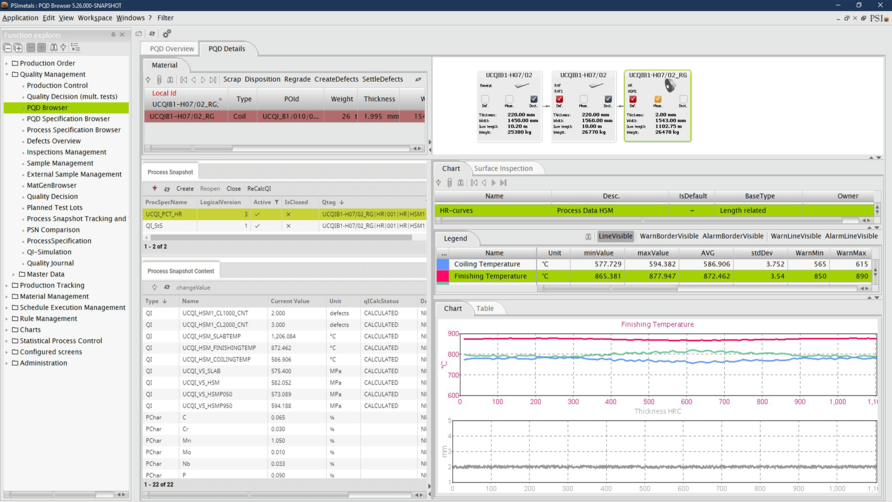Image resolution: width=892 pixels, height=502 pixels.
Task: Click the refresh icon above PQD tabs
Action: 152,34
